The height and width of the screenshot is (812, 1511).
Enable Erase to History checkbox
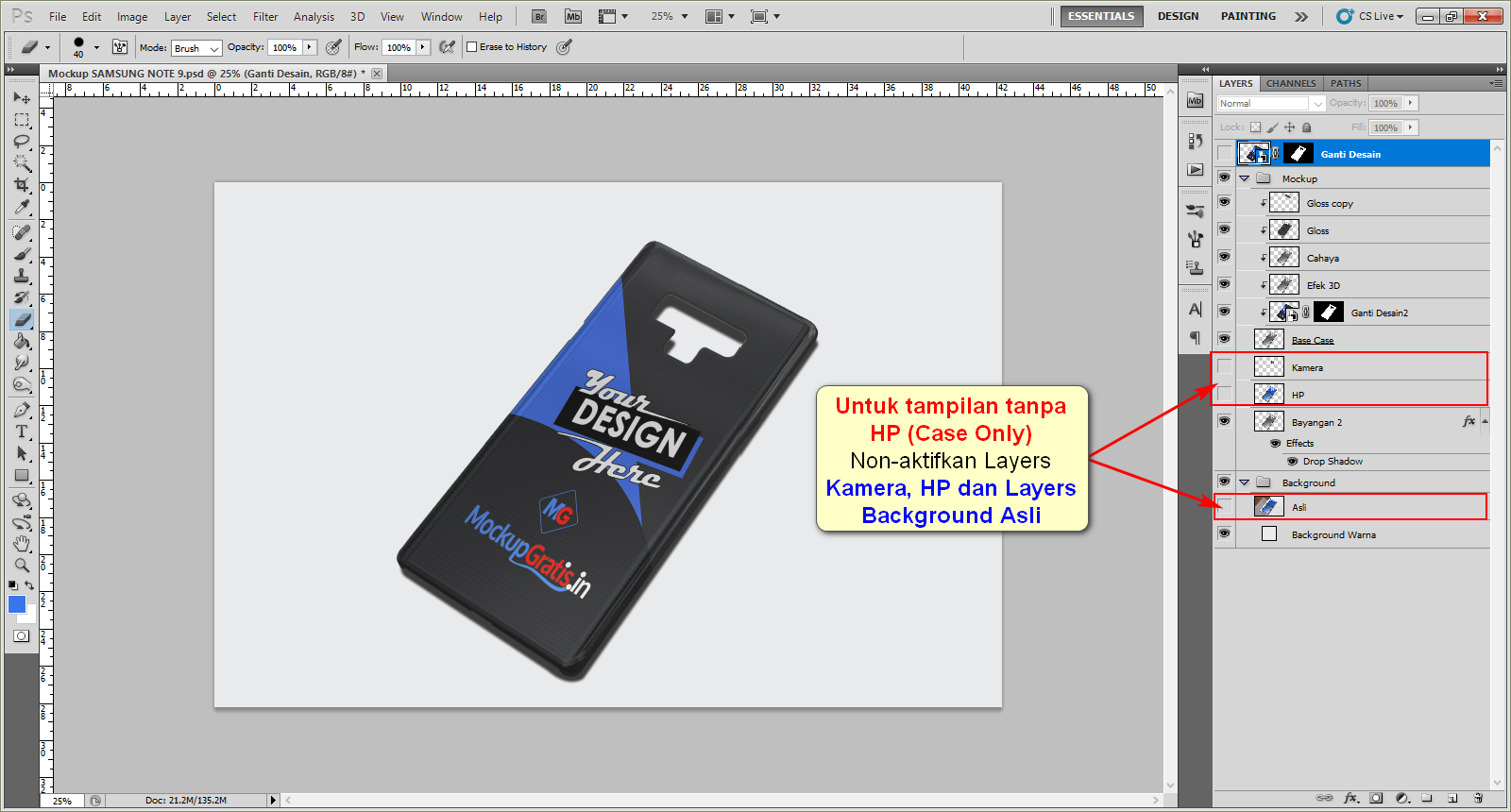point(472,46)
